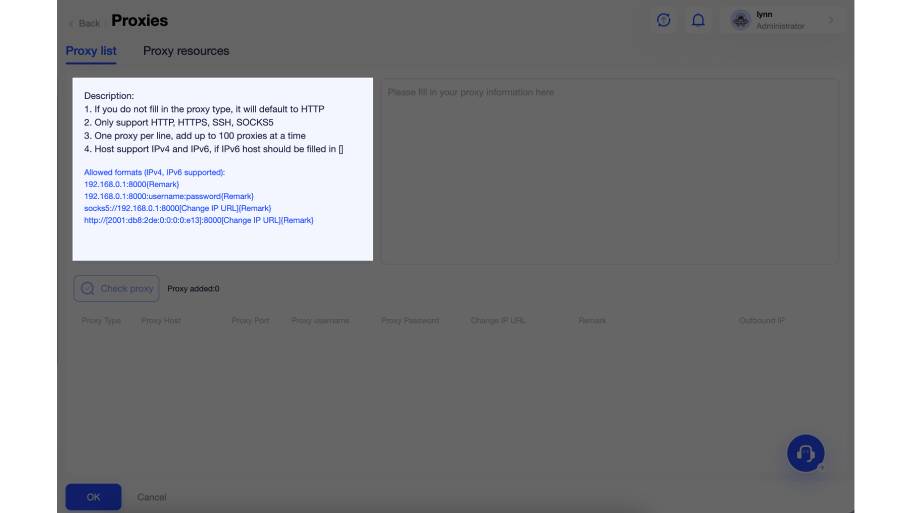Click the socks5://192.168.0.1:8000 example line
Viewport: 912px width, 513px height.
tap(177, 208)
